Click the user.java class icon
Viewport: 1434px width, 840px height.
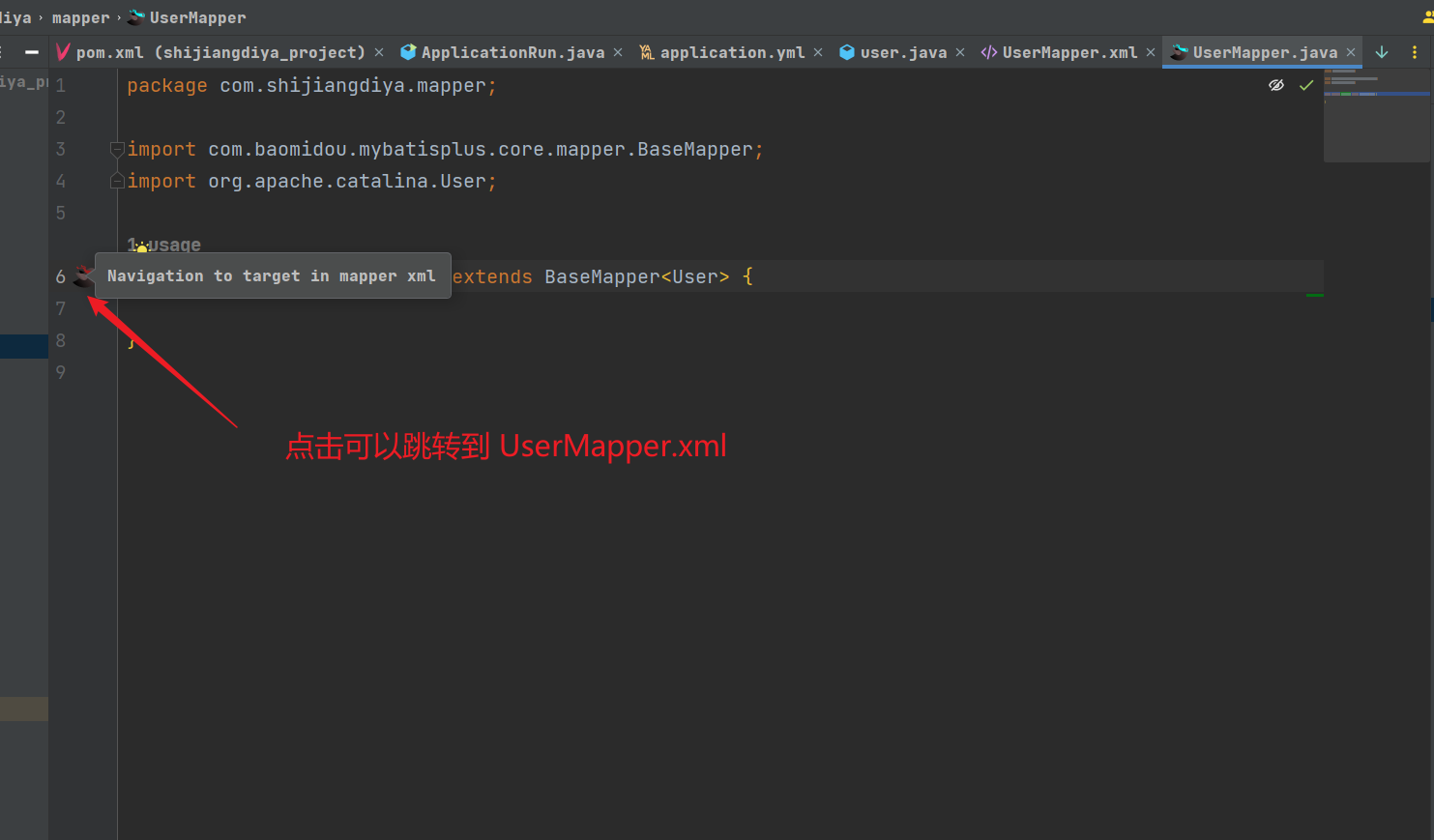point(847,52)
